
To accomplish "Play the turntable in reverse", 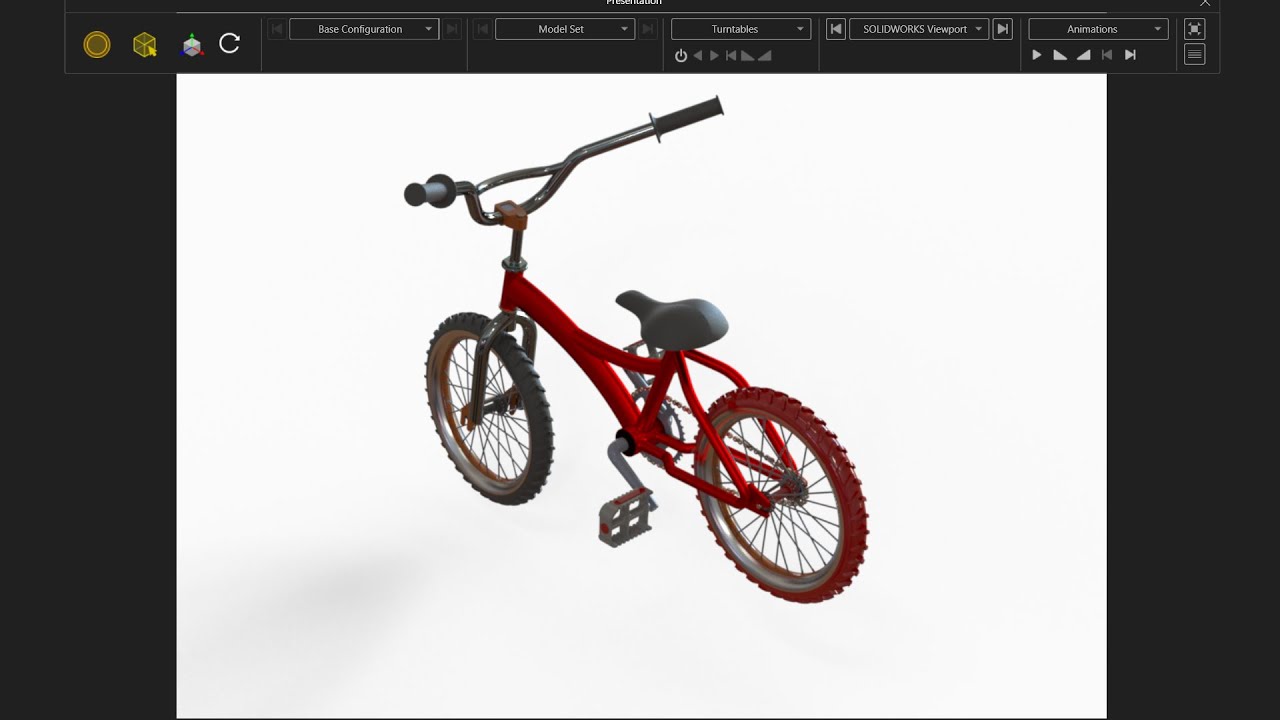I will [x=698, y=56].
